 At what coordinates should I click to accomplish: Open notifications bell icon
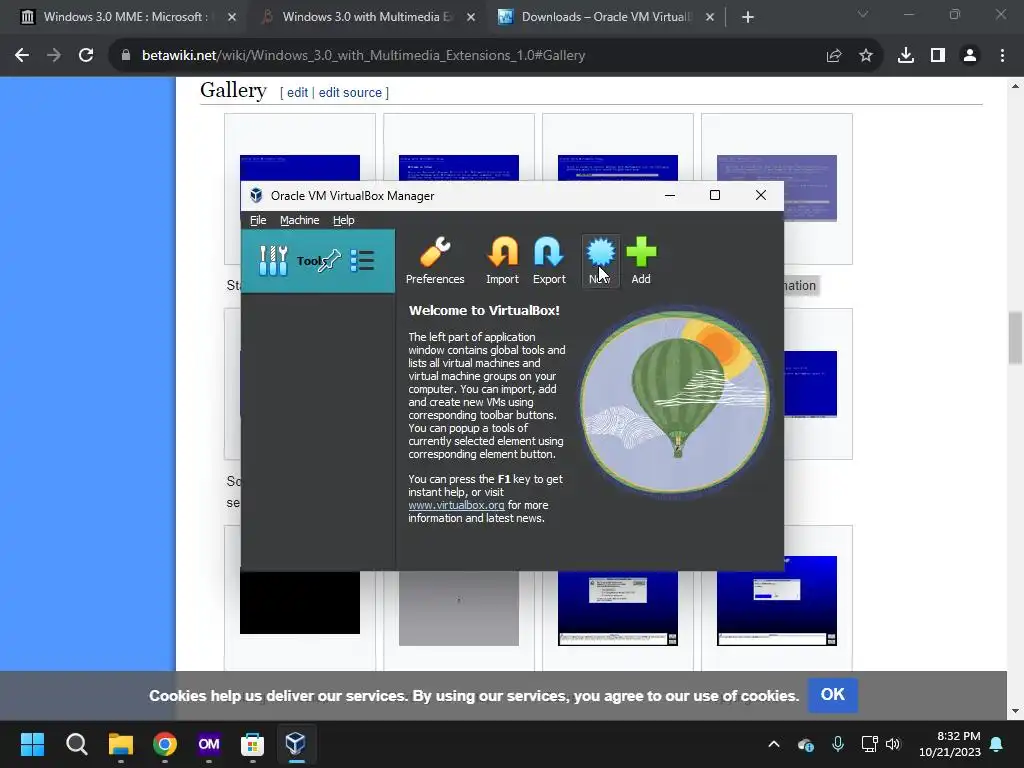[997, 744]
